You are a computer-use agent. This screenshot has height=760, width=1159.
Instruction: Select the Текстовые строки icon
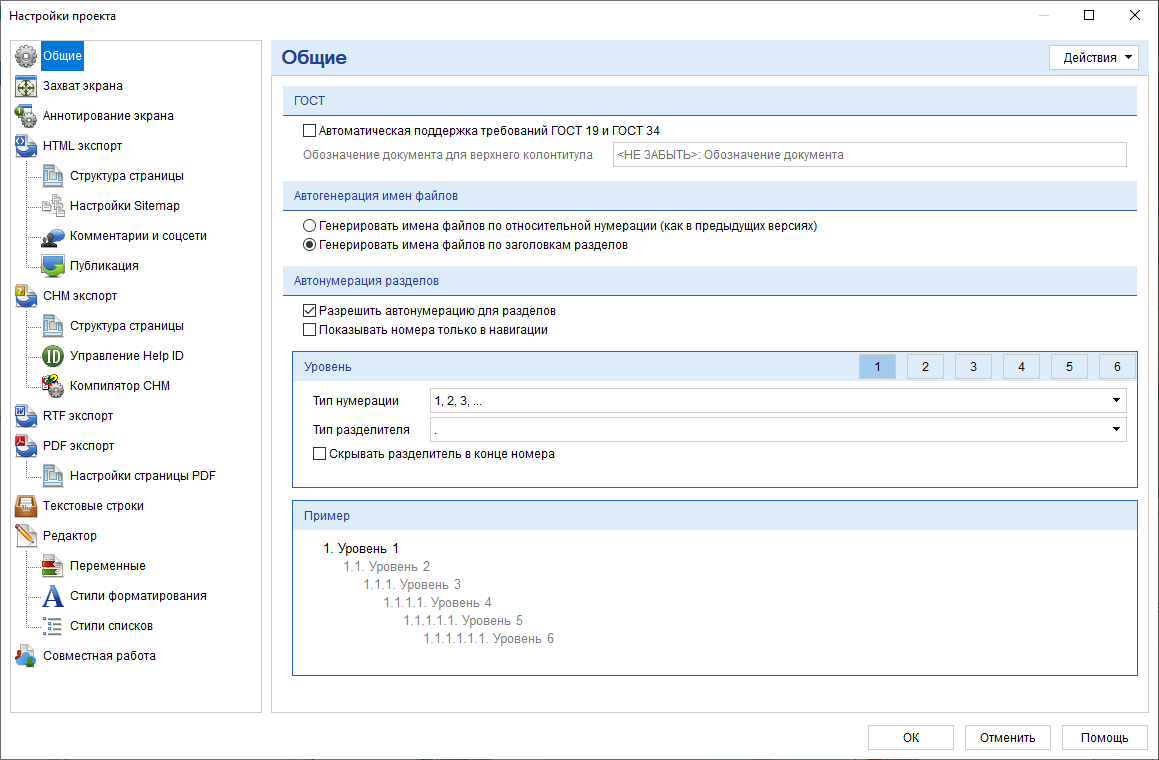[26, 506]
